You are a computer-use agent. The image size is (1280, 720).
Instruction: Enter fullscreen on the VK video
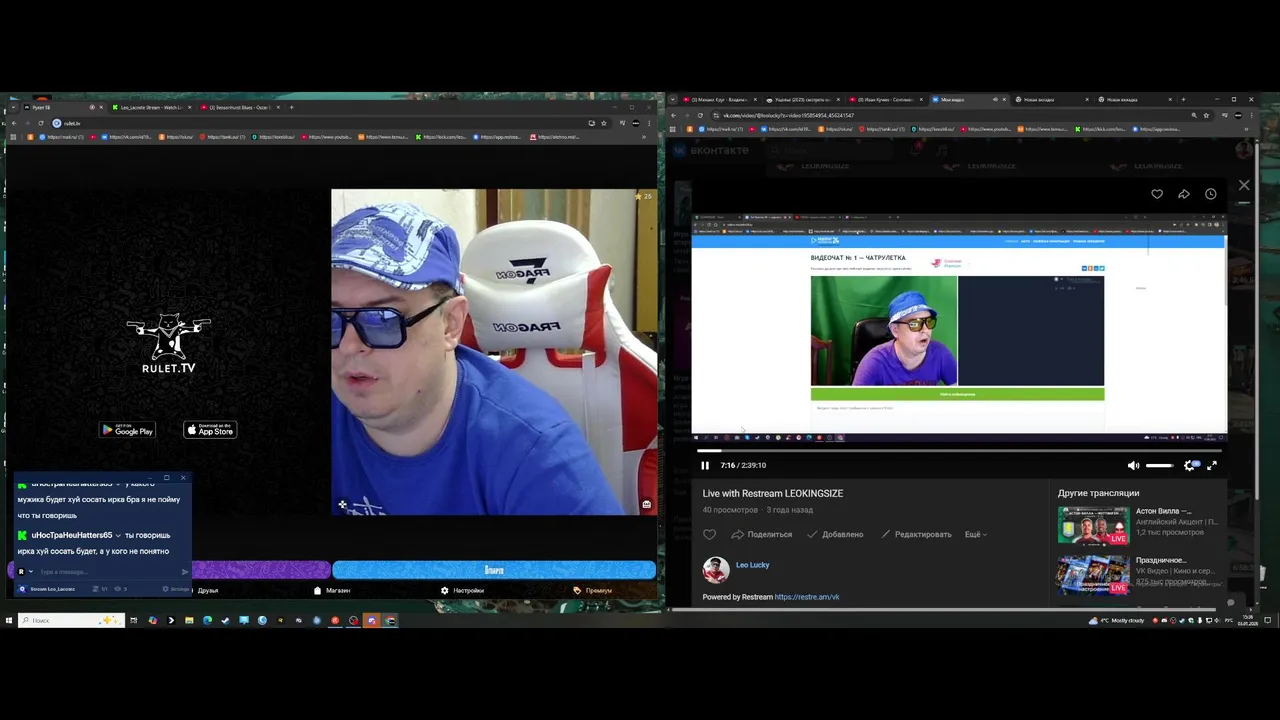[1212, 465]
